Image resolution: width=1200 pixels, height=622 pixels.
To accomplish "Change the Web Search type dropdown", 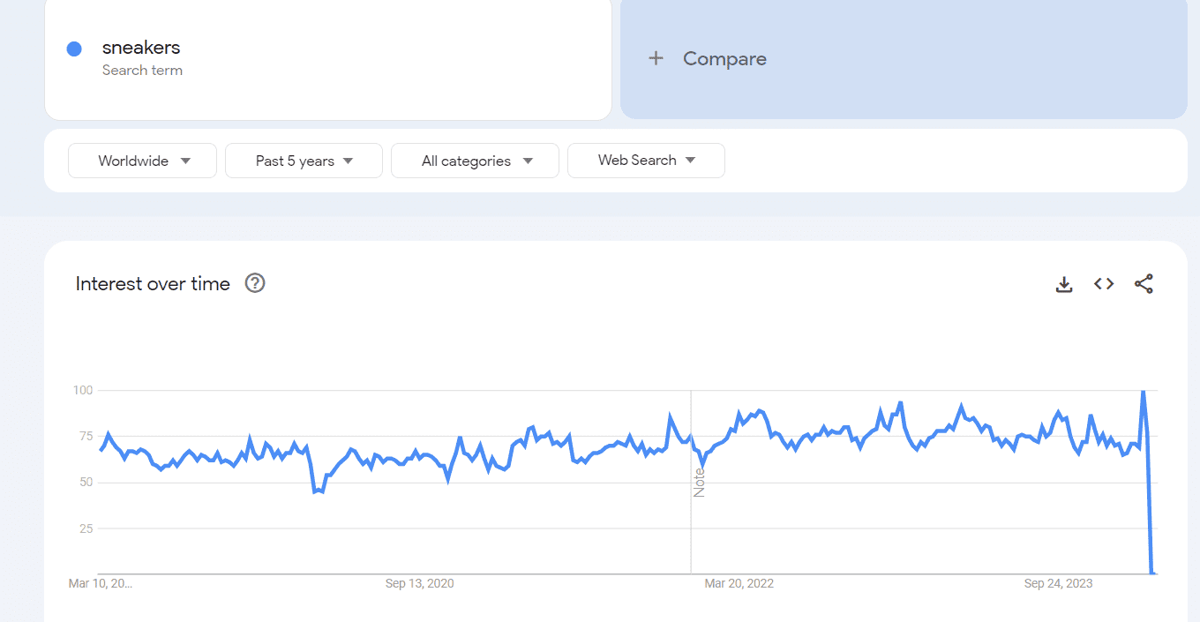I will [646, 160].
